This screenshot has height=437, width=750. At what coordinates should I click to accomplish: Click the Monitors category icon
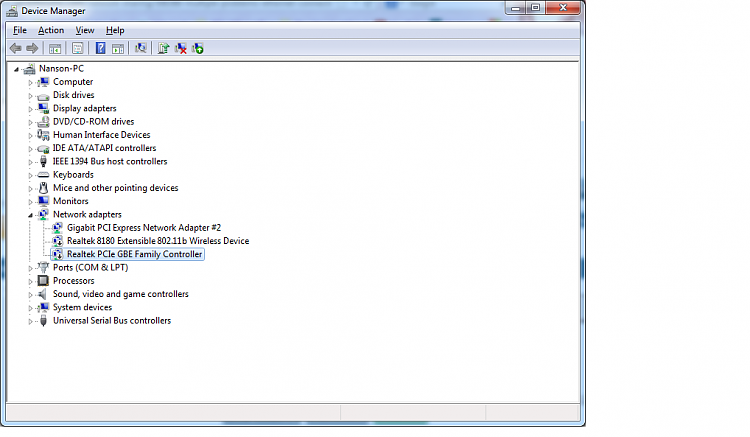(44, 201)
